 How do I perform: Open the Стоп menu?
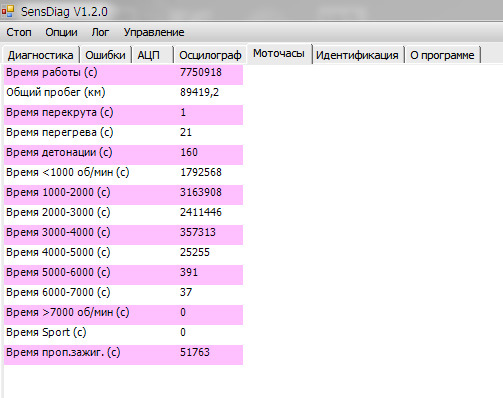pyautogui.click(x=19, y=32)
